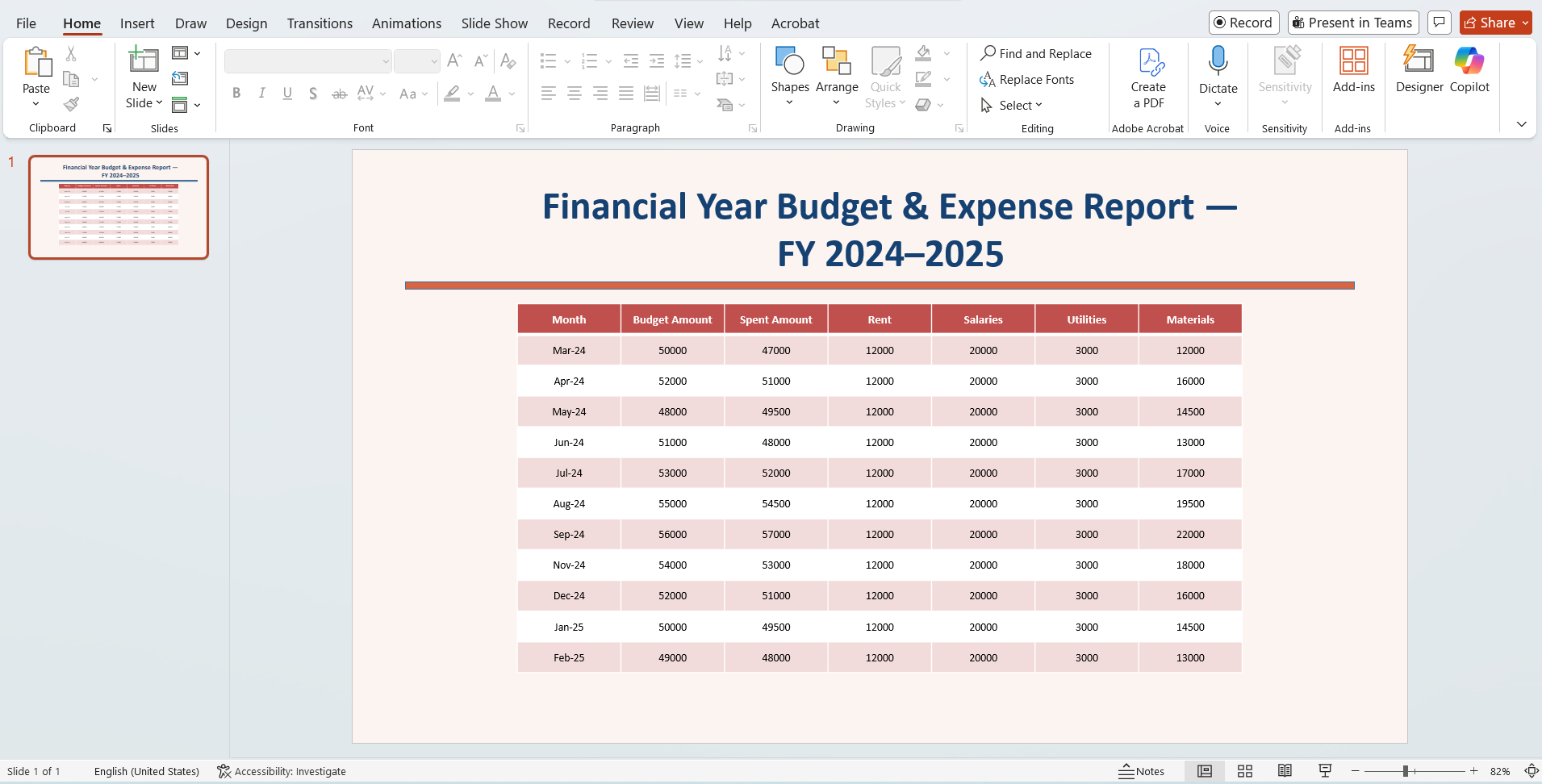Screen dimensions: 1542x784
Task: Open the Design tab
Action: point(247,23)
